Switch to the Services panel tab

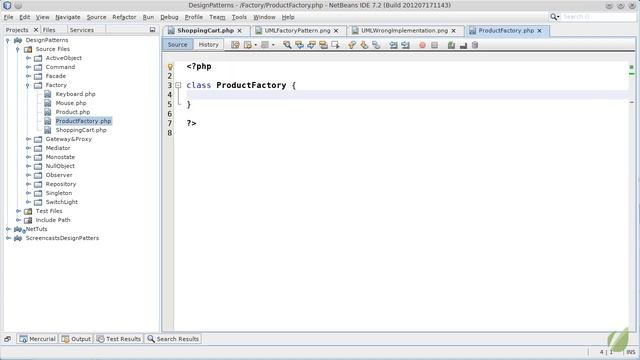82,30
